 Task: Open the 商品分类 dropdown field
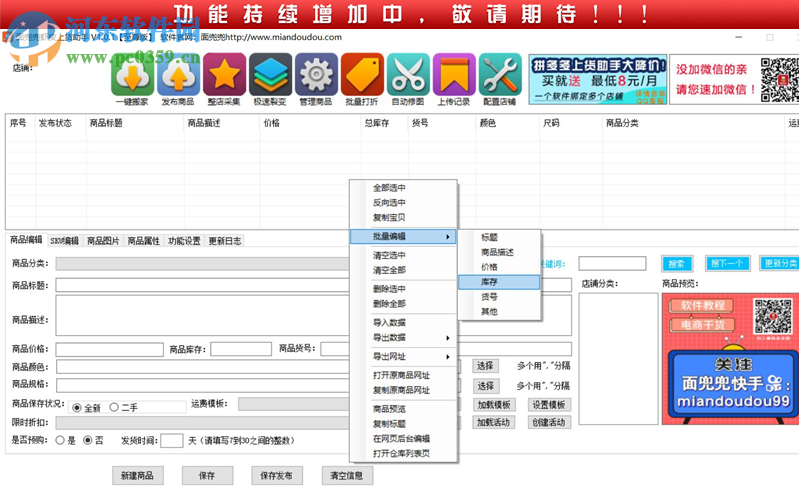pyautogui.click(x=202, y=264)
